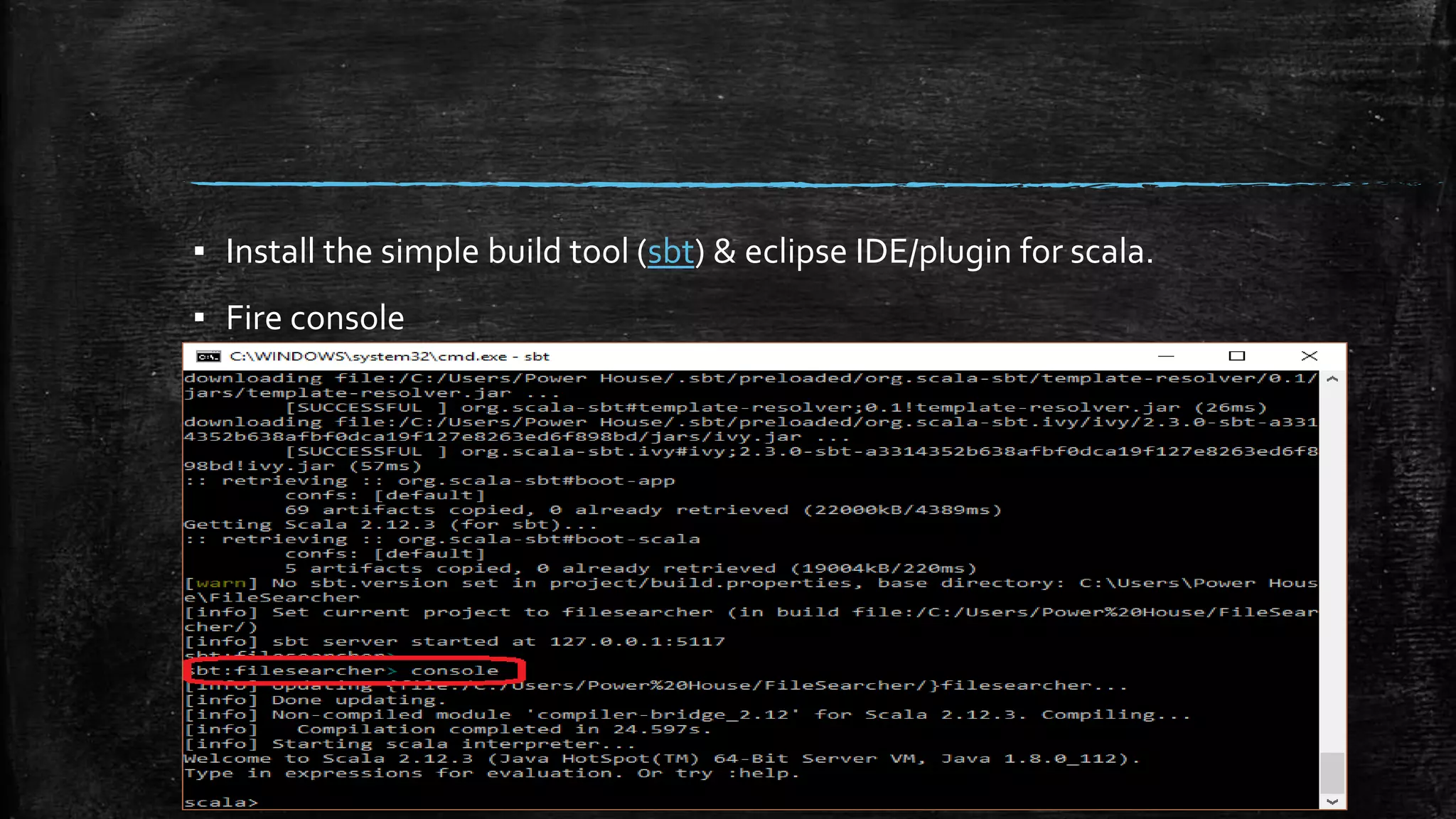This screenshot has height=819, width=1456.
Task: Click the console vertical scrollbar thumb
Action: (1332, 772)
